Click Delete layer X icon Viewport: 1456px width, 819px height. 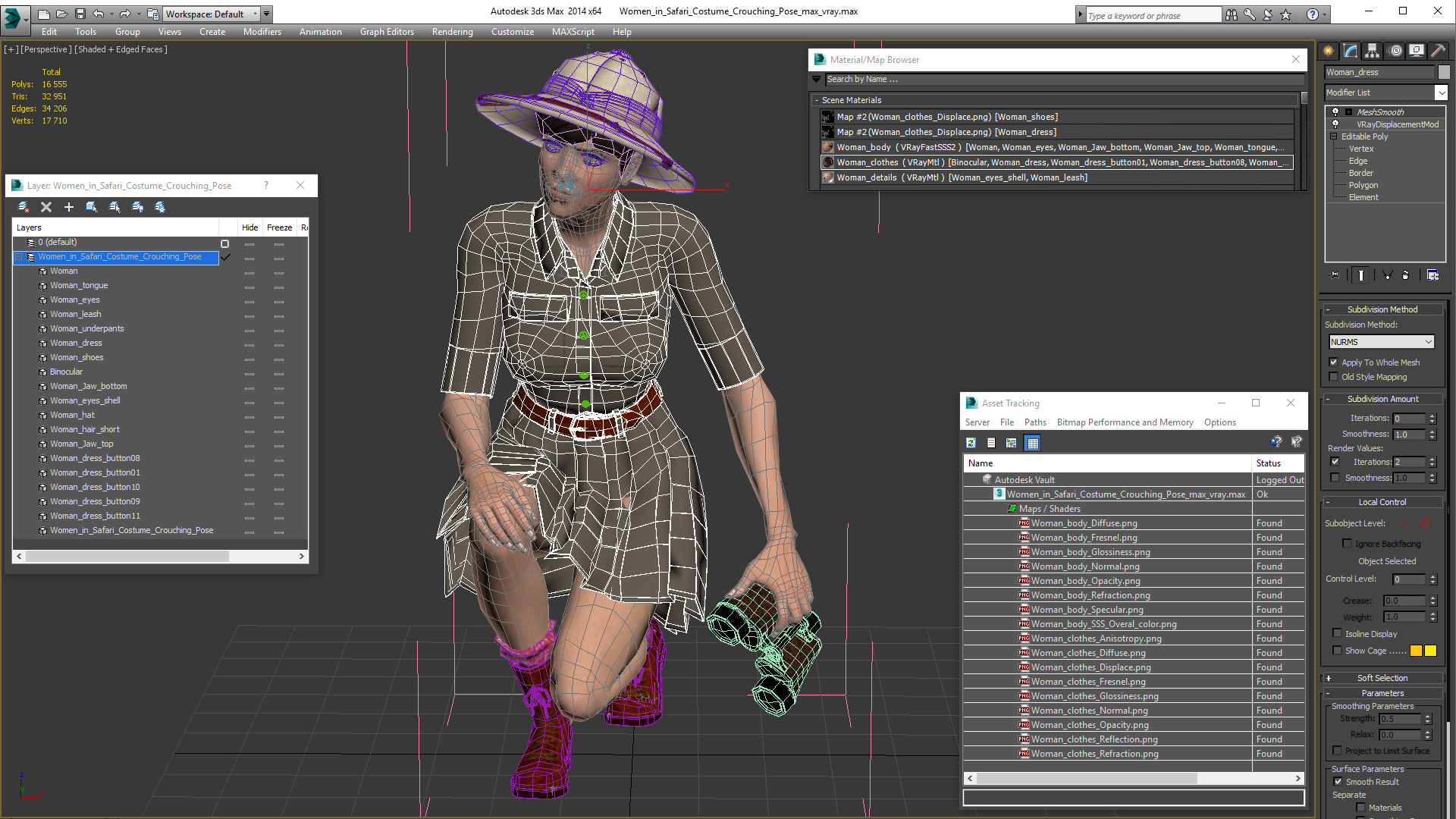tap(46, 207)
